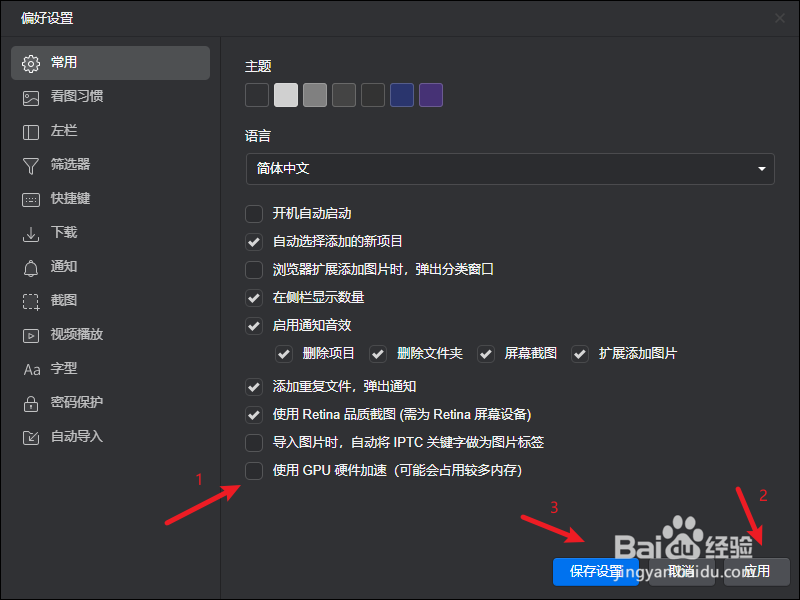Click the keyboard icon beside 快捷键
Viewport: 800px width, 600px height.
[31, 199]
